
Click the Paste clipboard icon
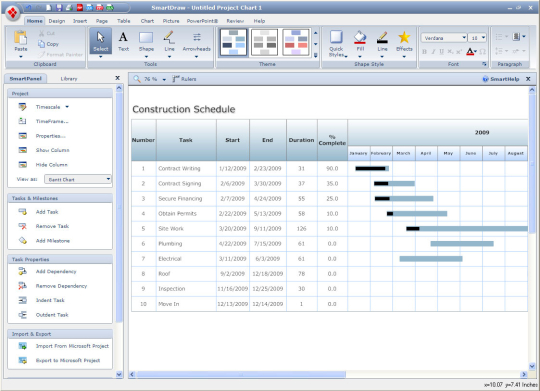pyautogui.click(x=21, y=38)
